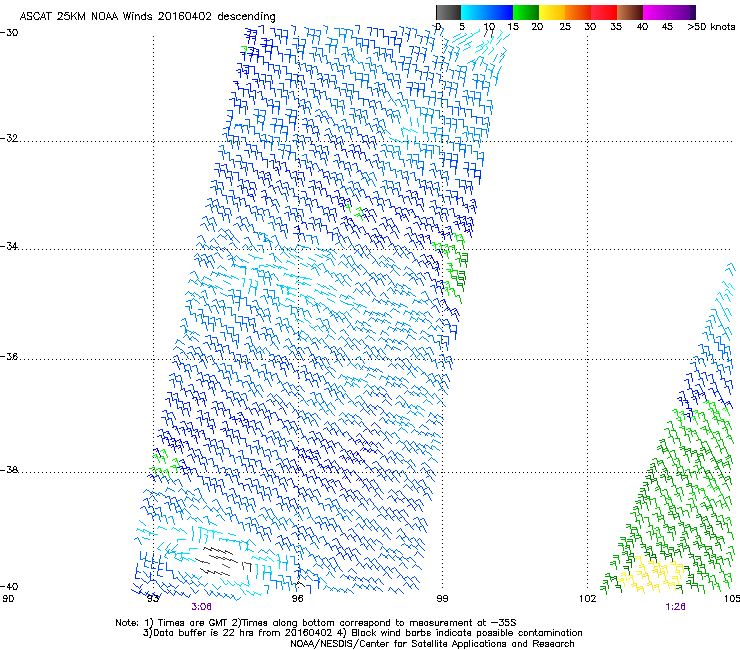Click the '35' legend tick label
Viewport: 740px width, 650px height.
pos(616,27)
